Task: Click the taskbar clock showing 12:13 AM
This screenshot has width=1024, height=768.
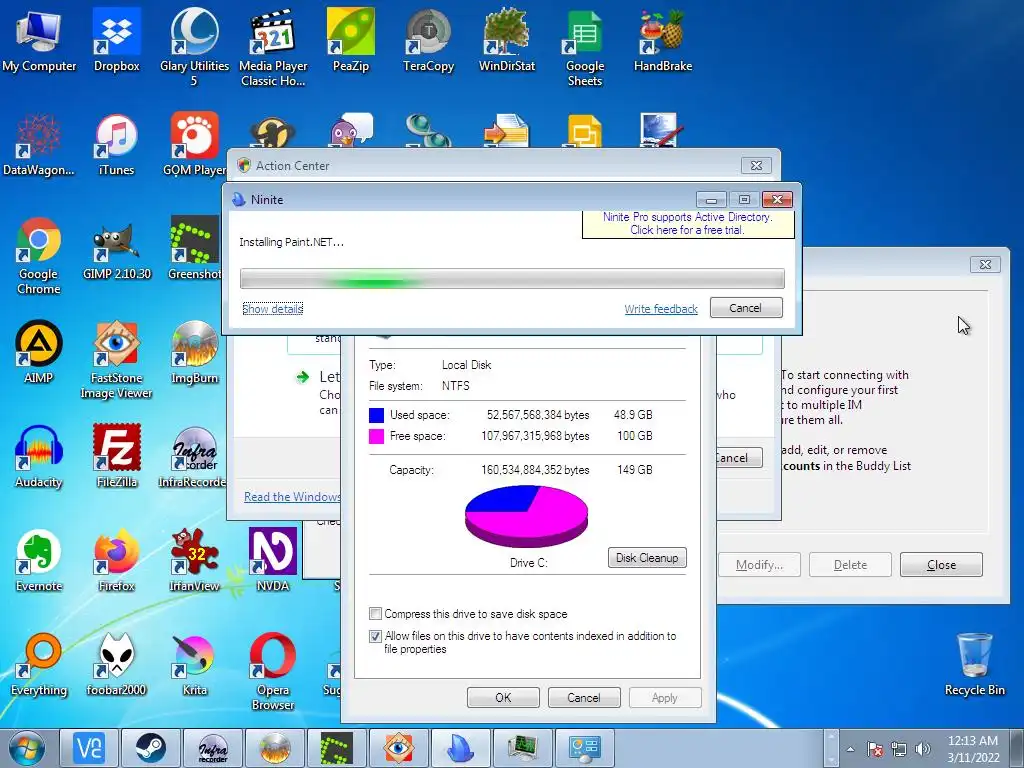Action: [x=972, y=748]
